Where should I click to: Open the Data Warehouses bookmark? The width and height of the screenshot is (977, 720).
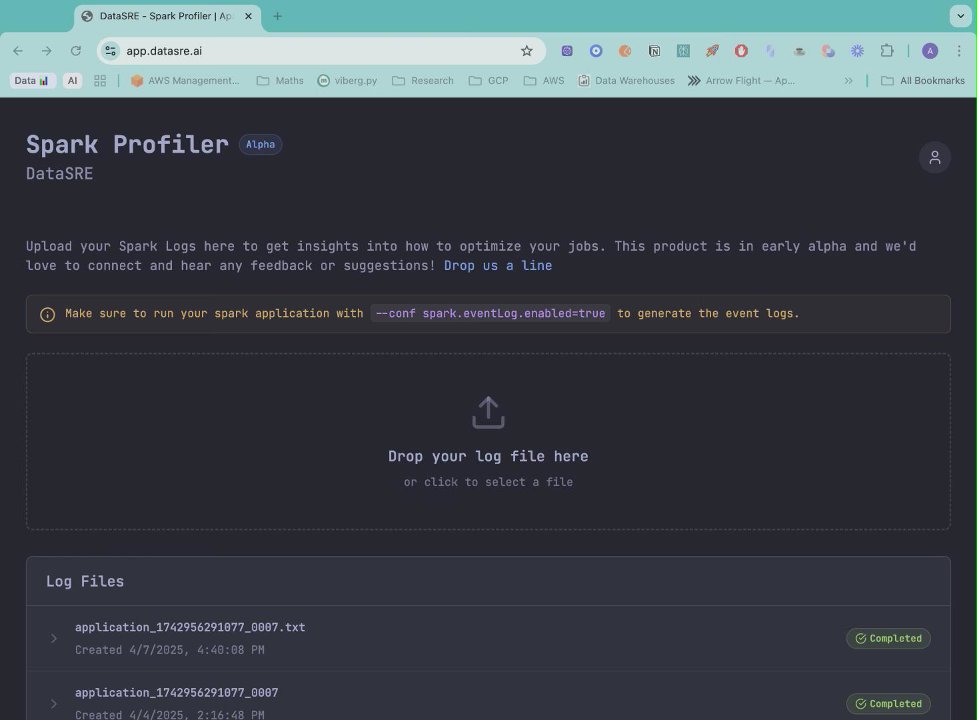(626, 80)
